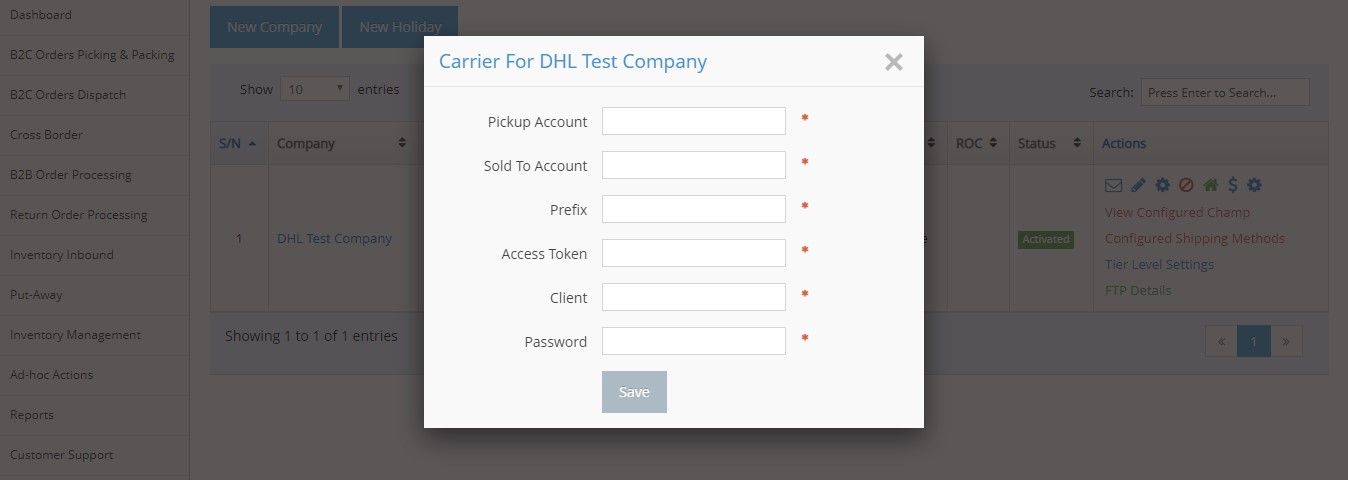This screenshot has height=480, width=1348.
Task: Save the carrier settings
Action: 634,392
